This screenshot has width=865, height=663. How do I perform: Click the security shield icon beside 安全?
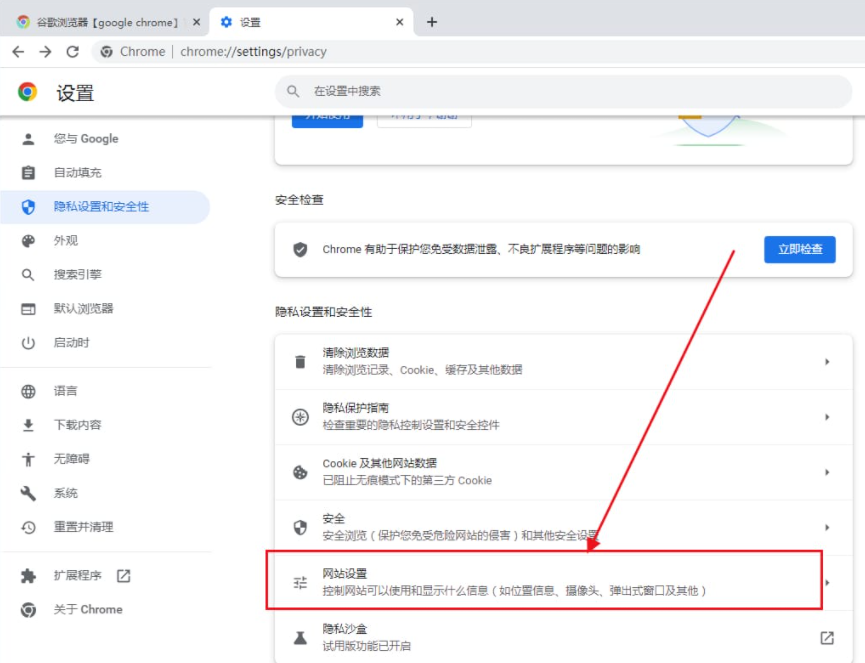[x=300, y=525]
